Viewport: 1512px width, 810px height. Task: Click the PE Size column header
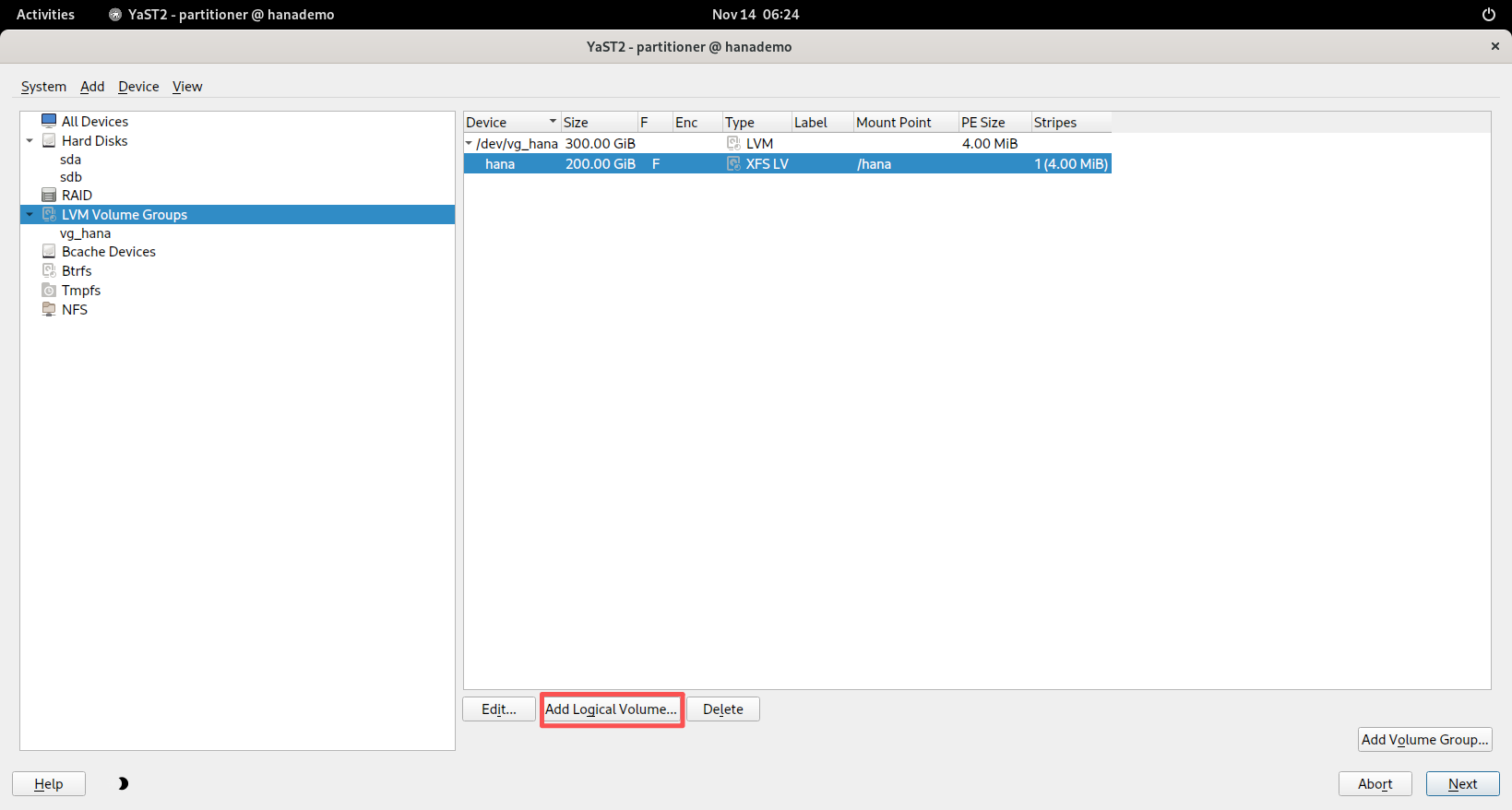(x=994, y=122)
